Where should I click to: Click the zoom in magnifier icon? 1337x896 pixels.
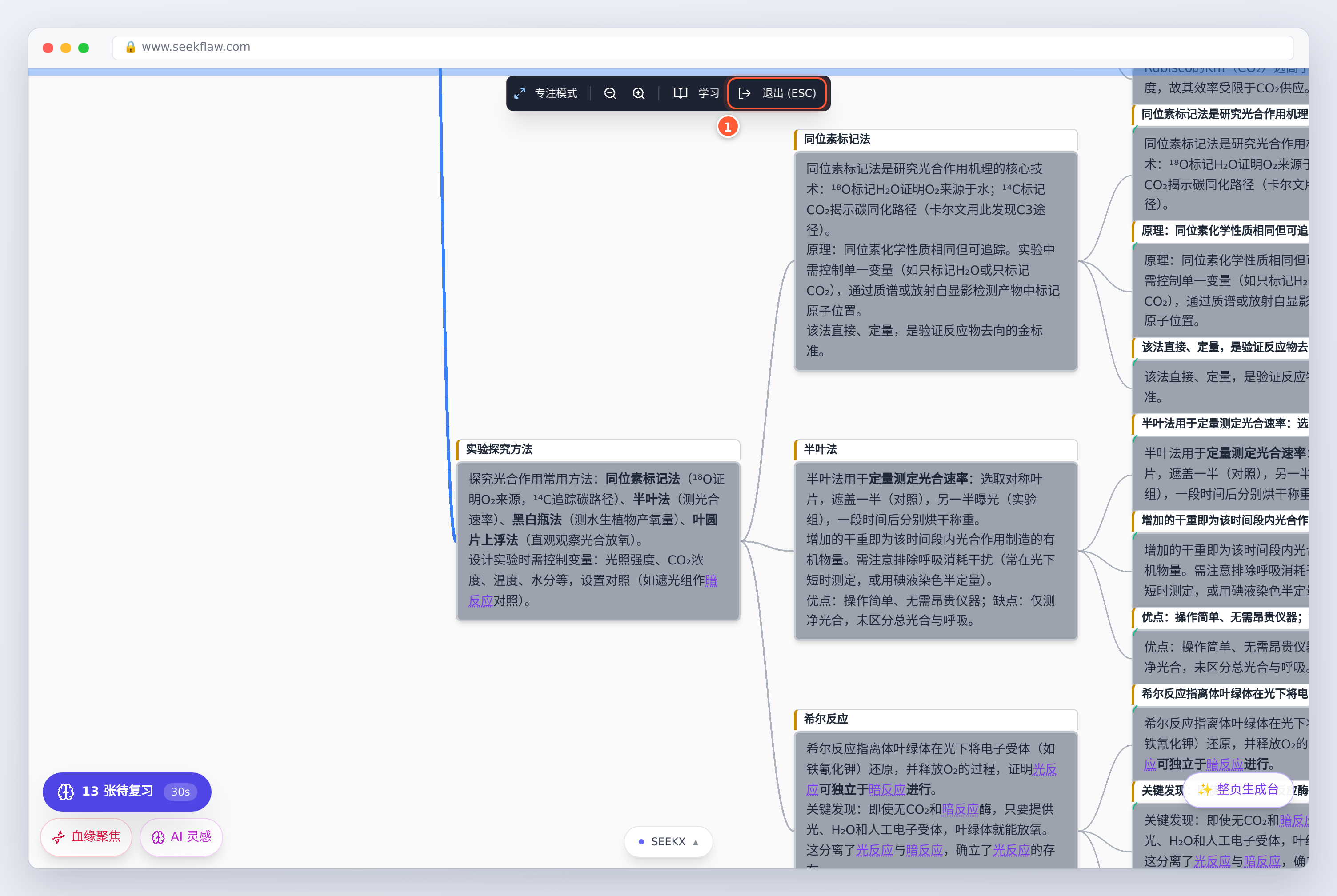coord(639,93)
